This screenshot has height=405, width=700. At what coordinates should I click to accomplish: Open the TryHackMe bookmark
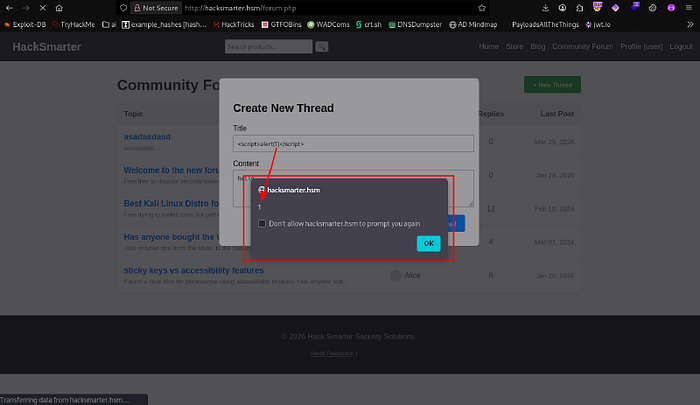(73, 25)
